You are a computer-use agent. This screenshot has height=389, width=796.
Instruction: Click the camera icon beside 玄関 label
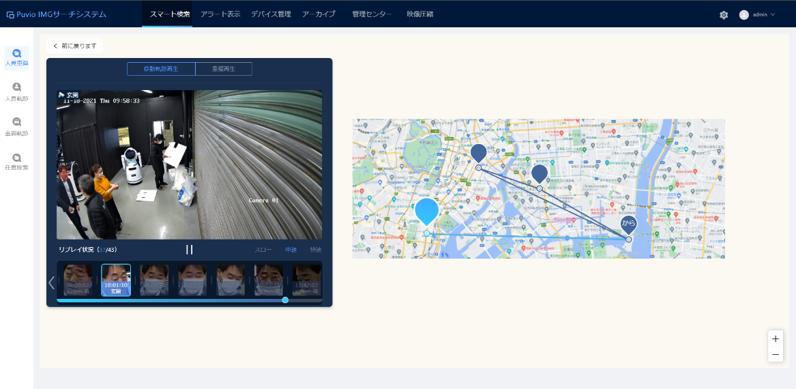(61, 94)
